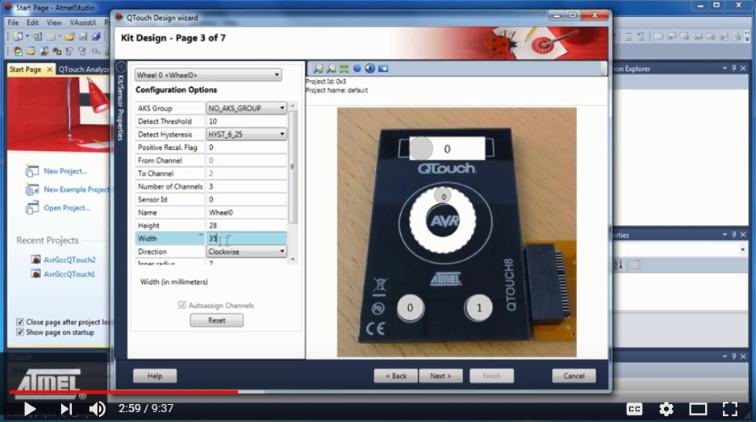This screenshot has height=422, width=756.
Task: Check the Autoassign Channels checkbox
Action: click(181, 305)
